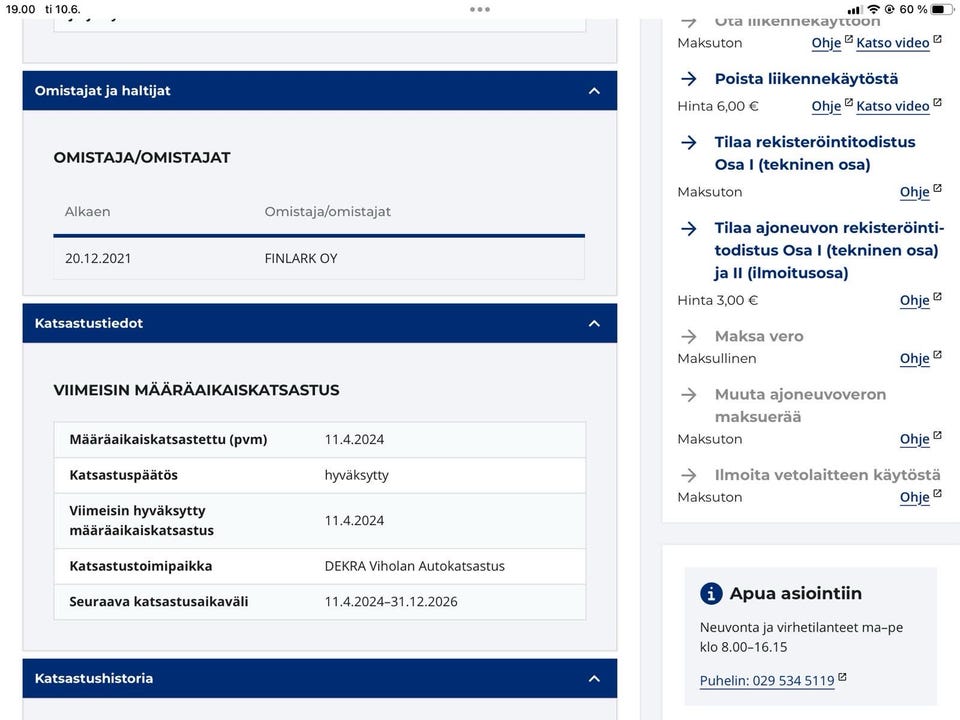Tap the Wi-Fi status icon
The image size is (960, 720).
point(874,9)
